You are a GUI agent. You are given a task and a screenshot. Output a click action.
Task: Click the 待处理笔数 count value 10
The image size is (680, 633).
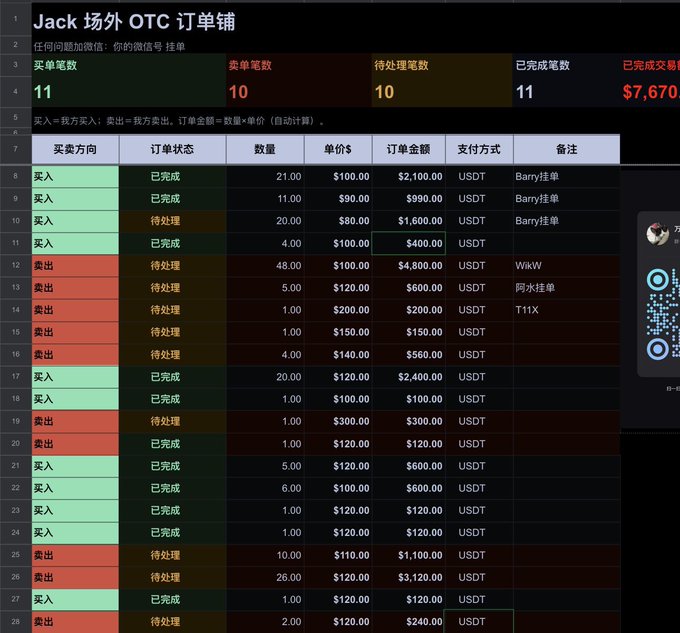click(384, 92)
